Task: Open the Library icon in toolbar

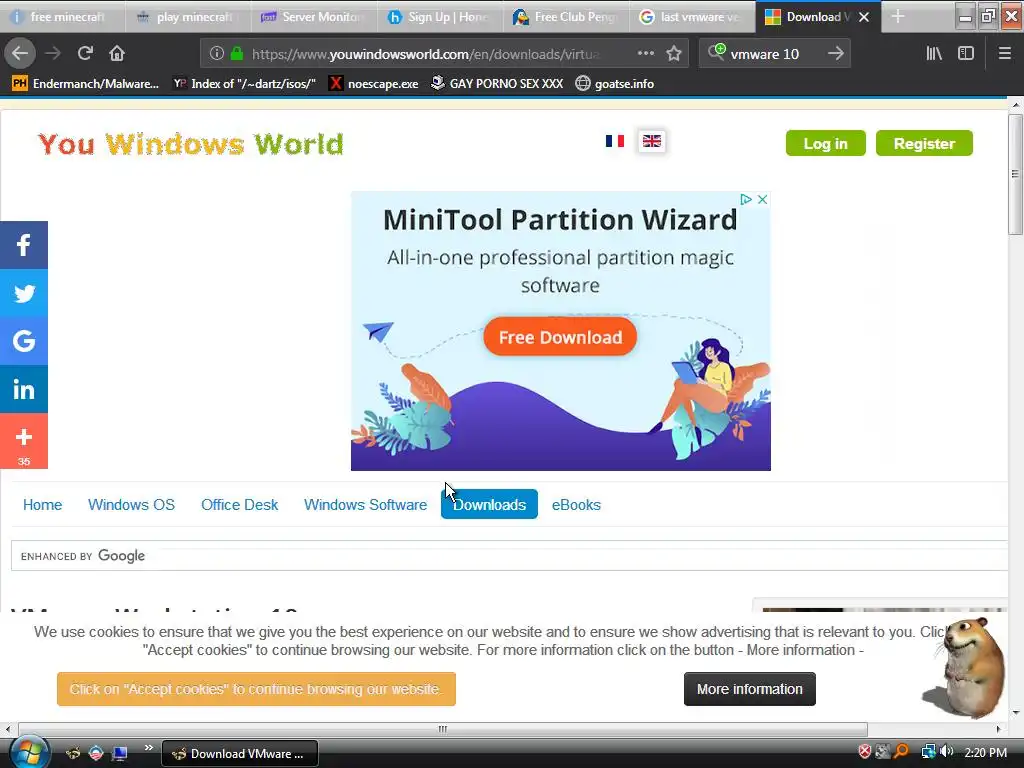Action: click(x=934, y=54)
